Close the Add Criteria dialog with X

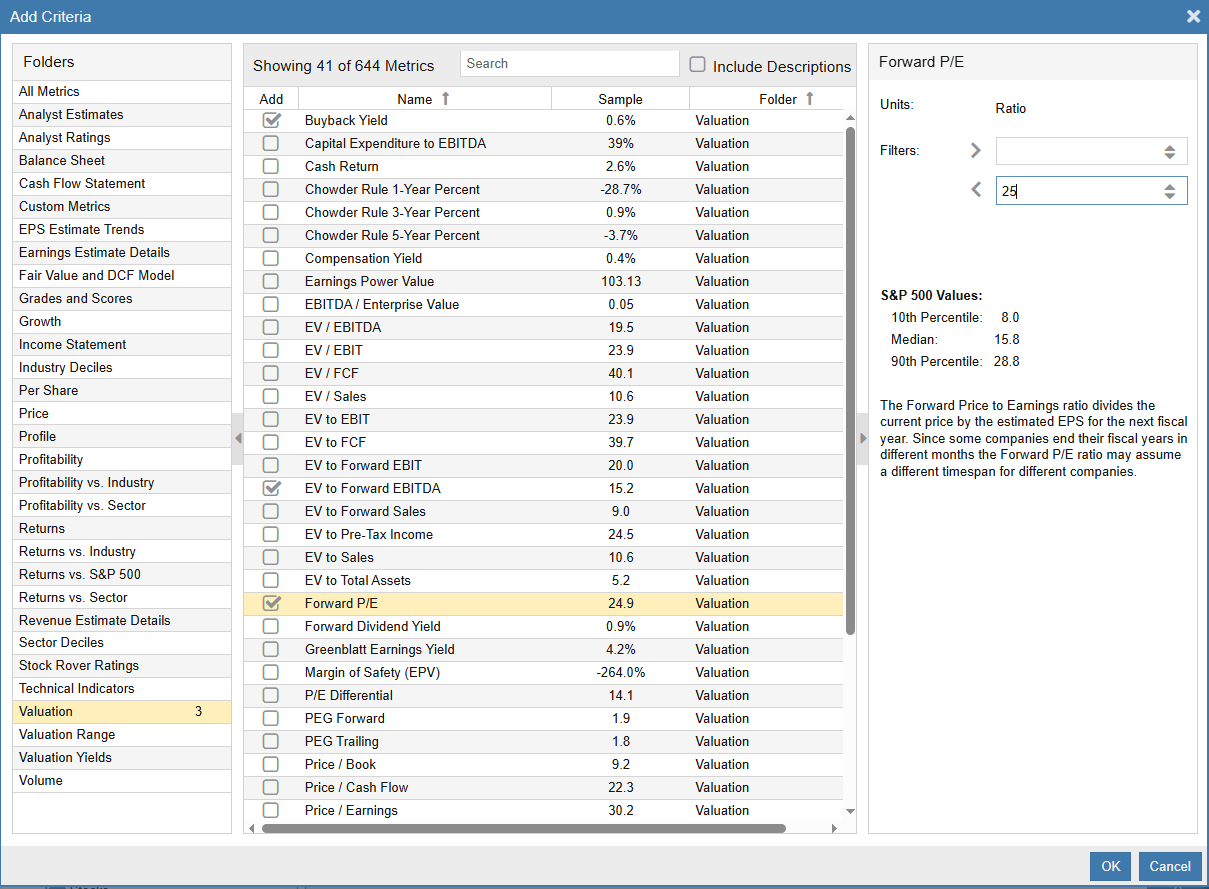pos(1193,16)
